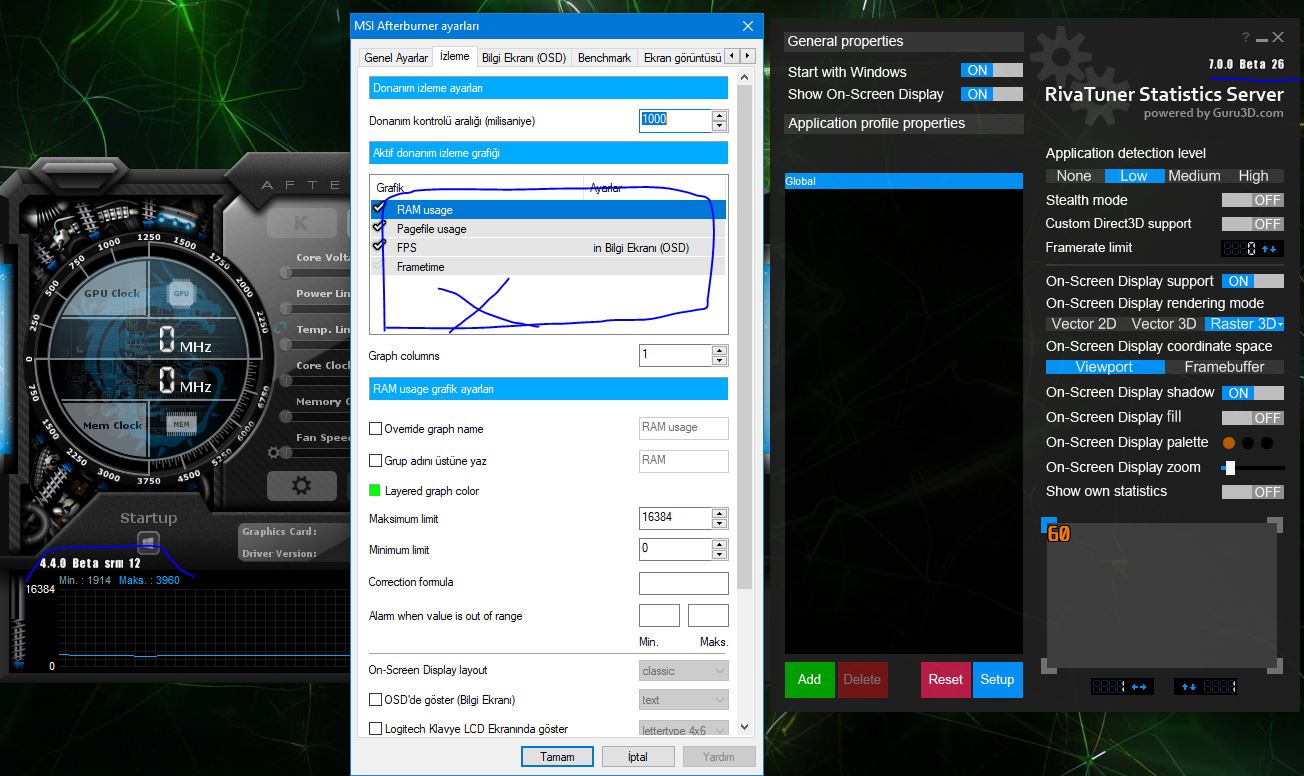The height and width of the screenshot is (776, 1304).
Task: Click the On-Screen Display zoom slider
Action: click(1253, 467)
